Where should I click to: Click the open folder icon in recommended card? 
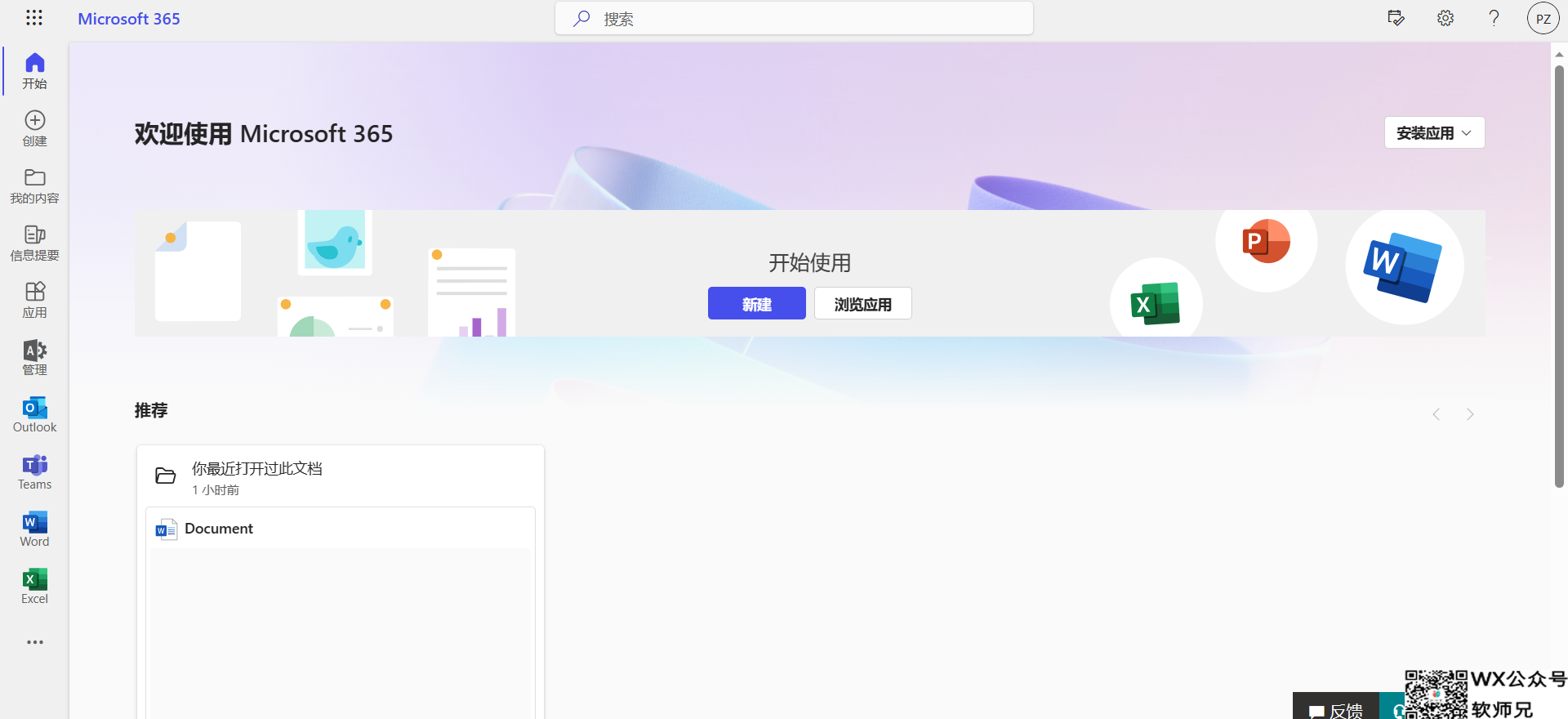coord(166,476)
